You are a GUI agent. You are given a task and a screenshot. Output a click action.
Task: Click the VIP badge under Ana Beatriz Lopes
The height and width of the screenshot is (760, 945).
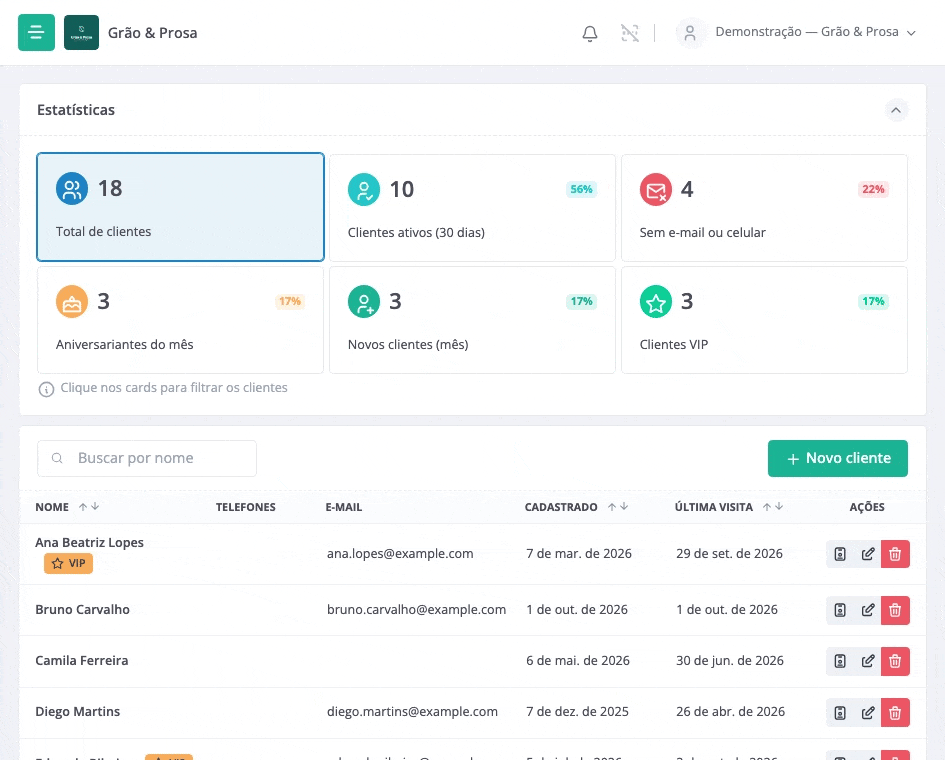[x=68, y=564]
